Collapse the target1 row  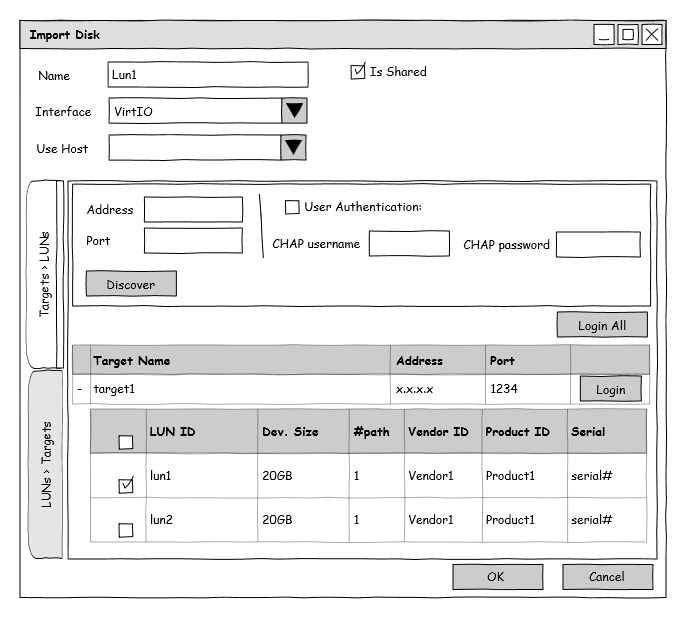[x=80, y=389]
